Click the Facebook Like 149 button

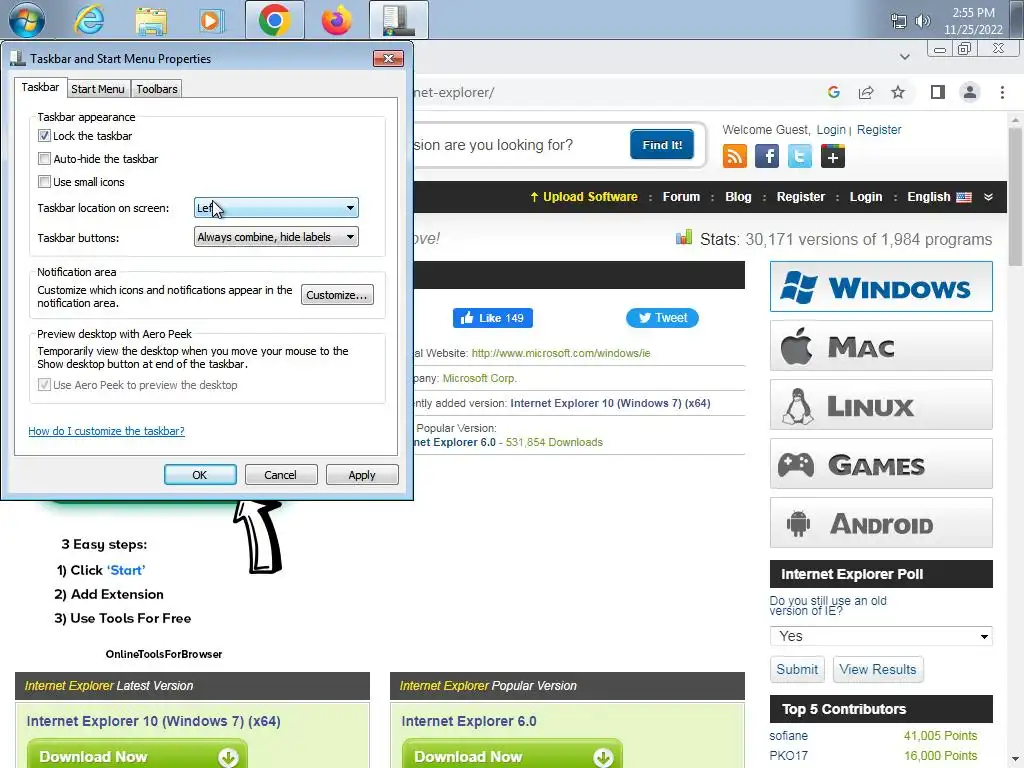pos(492,318)
